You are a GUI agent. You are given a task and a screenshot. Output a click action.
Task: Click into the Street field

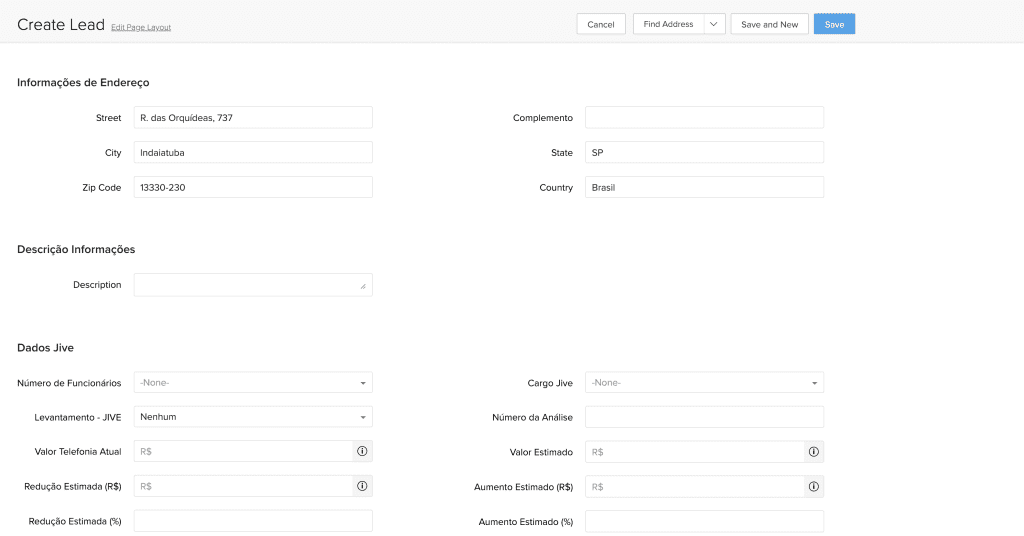tap(253, 118)
